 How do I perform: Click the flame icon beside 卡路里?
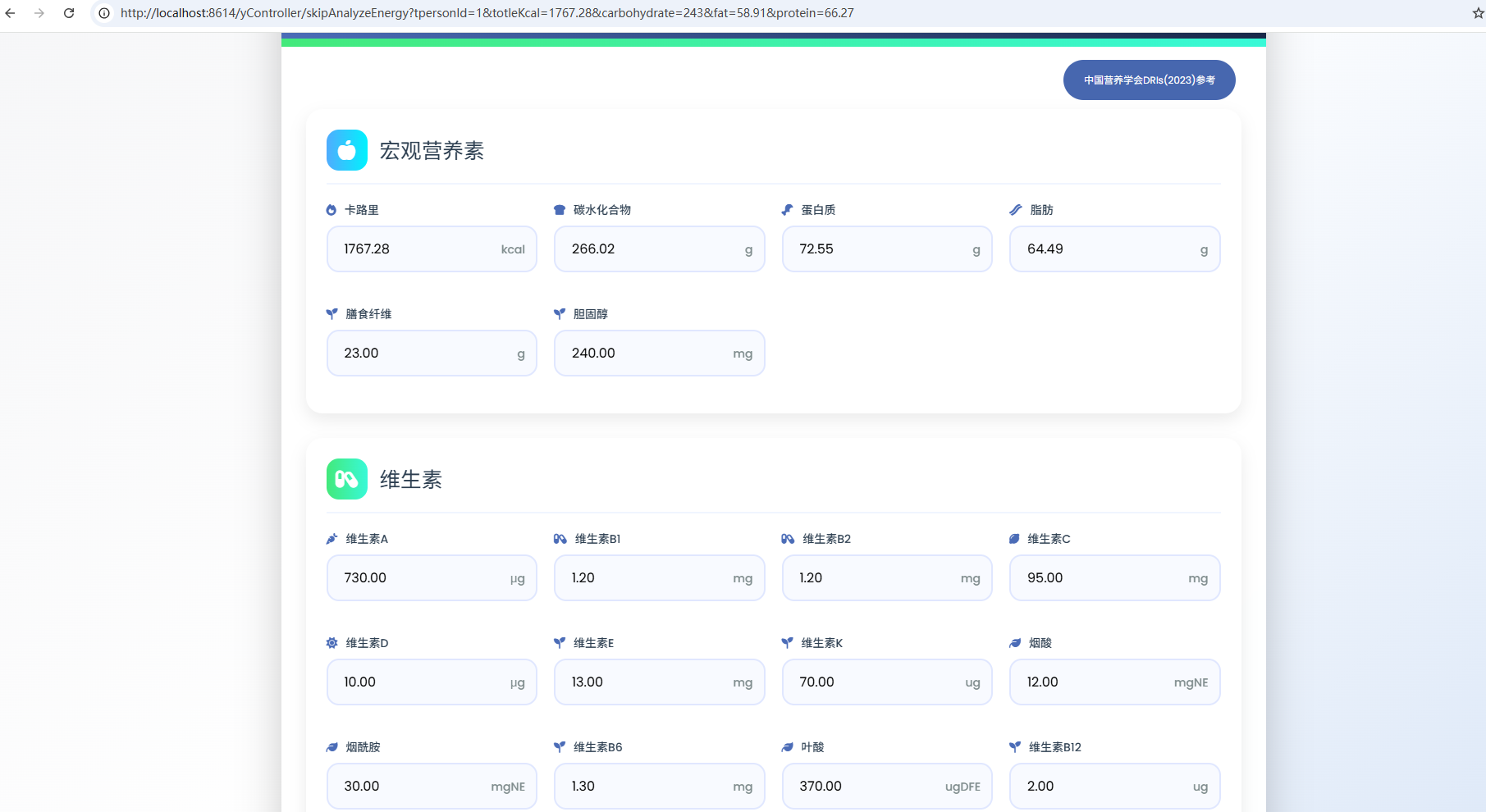331,210
